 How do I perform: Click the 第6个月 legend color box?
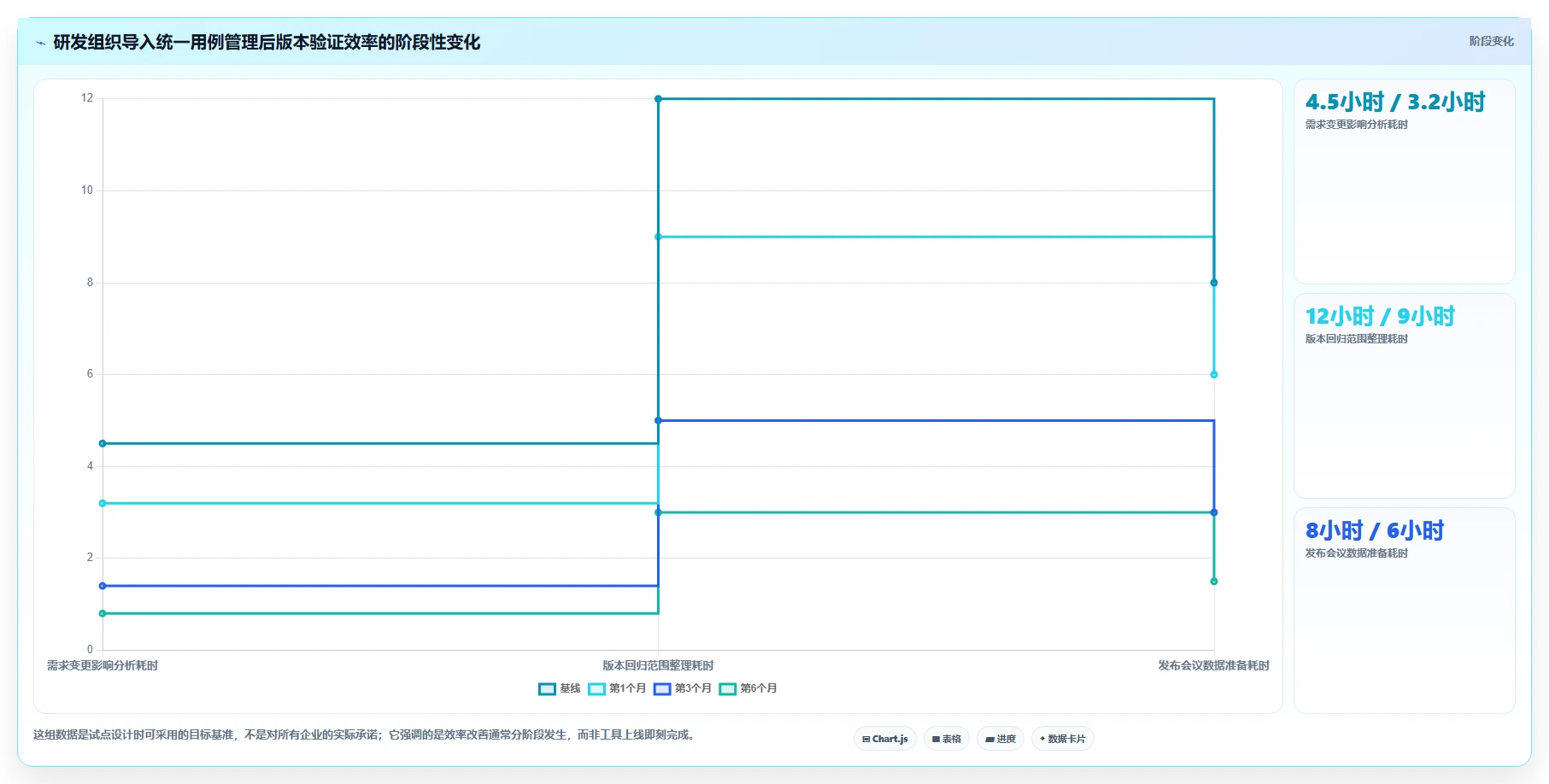click(x=728, y=688)
